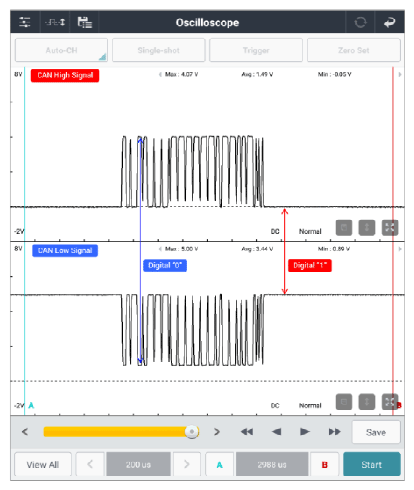
Task: Increase time base with right chevron
Action: [x=187, y=464]
